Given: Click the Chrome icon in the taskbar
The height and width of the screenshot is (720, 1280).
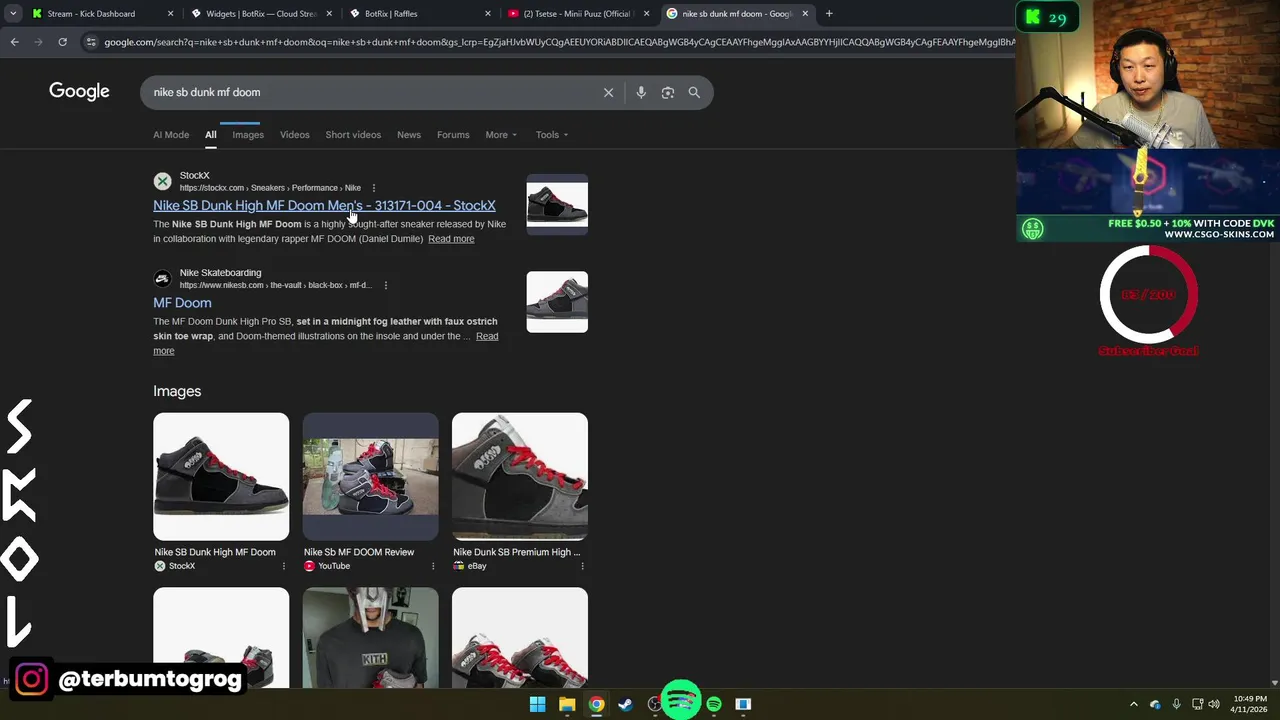Looking at the screenshot, I should (596, 704).
